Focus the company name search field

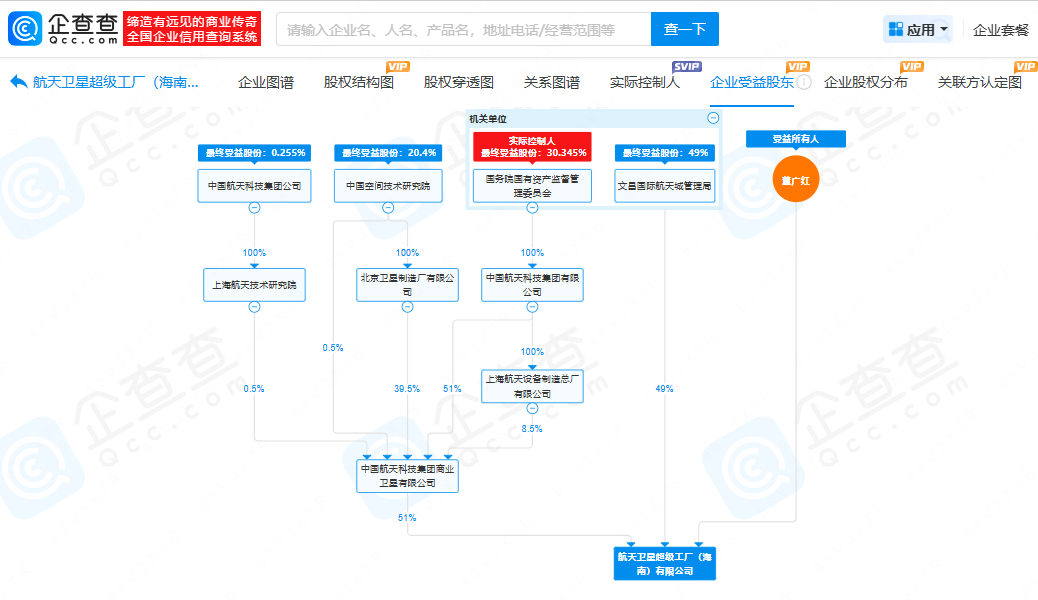pyautogui.click(x=464, y=29)
